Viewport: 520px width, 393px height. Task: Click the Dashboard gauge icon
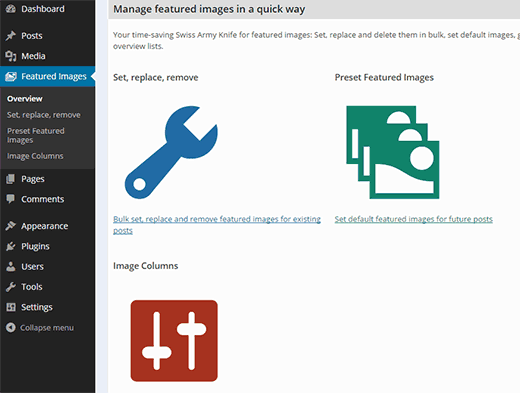coord(11,9)
